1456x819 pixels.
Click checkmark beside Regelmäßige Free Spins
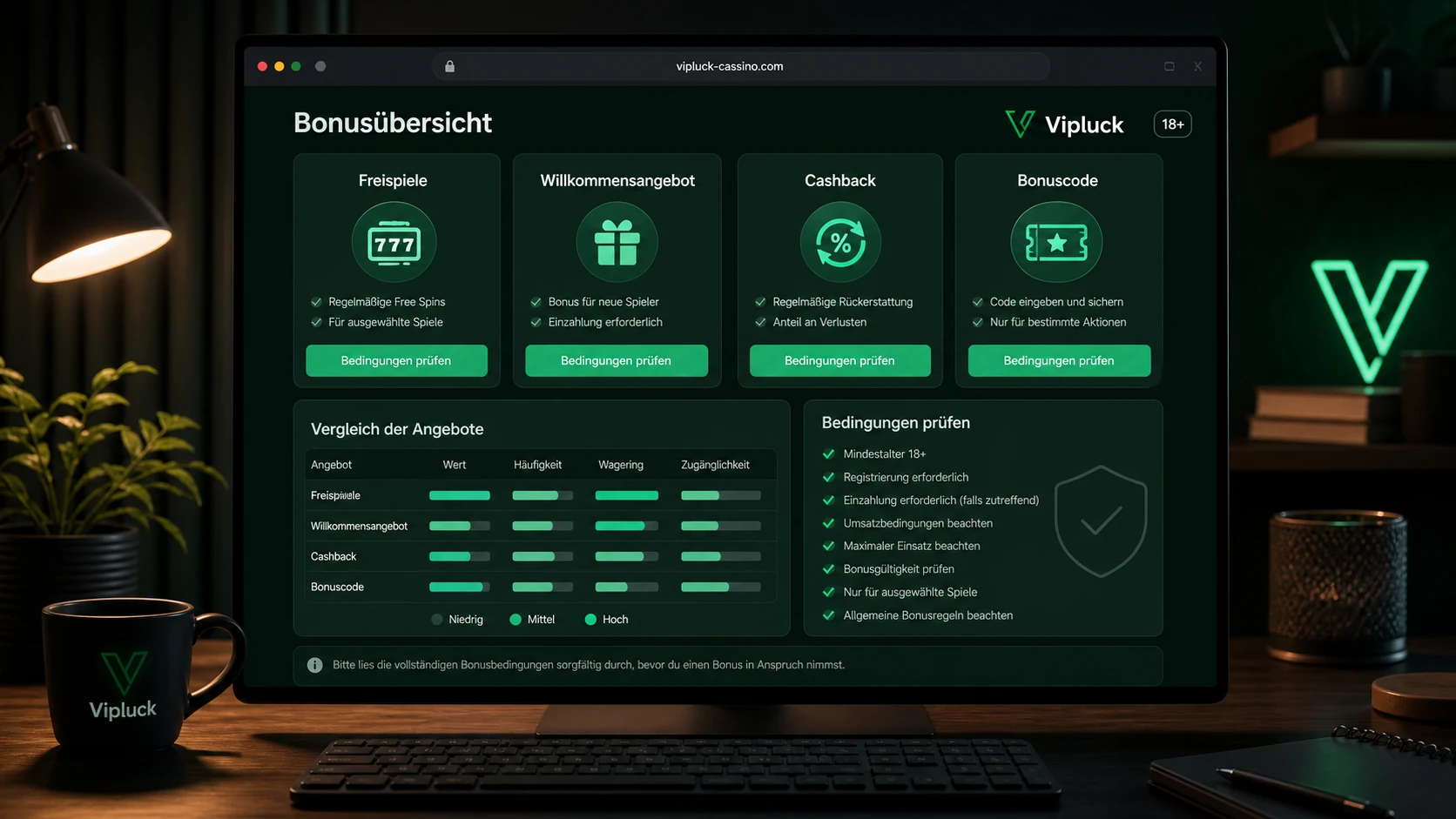pyautogui.click(x=316, y=302)
